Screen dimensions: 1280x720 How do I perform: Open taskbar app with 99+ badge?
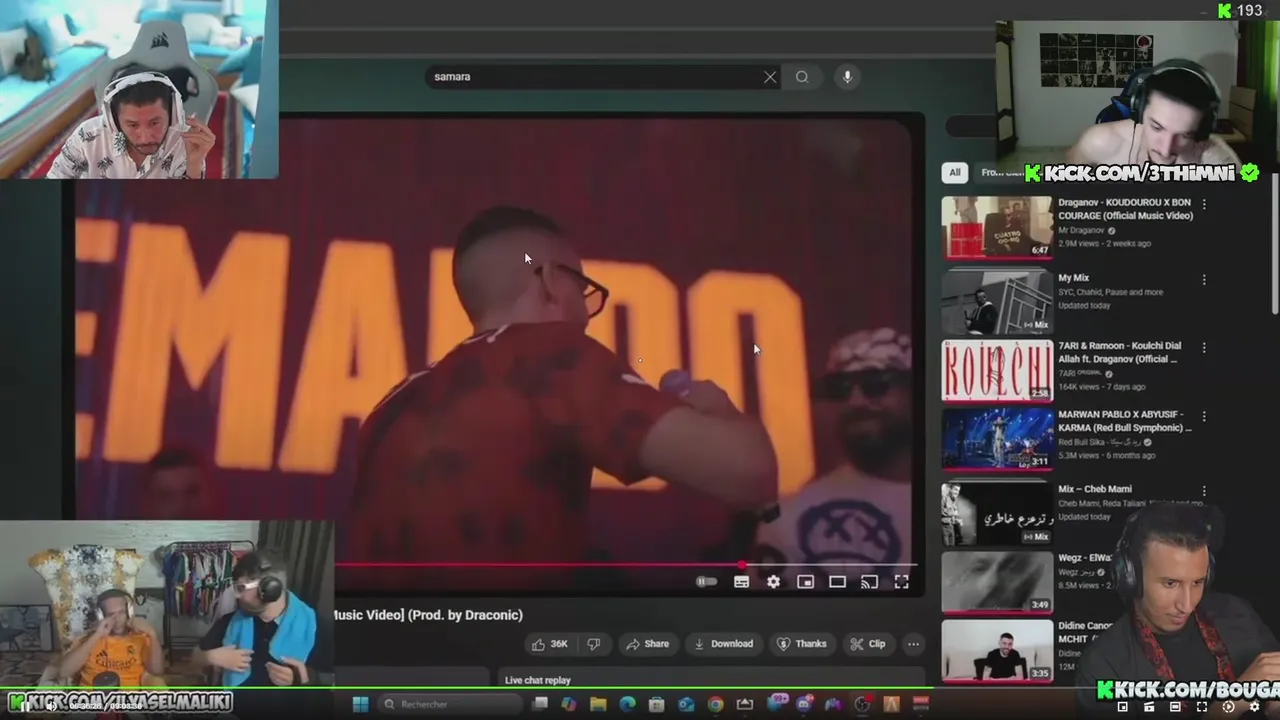point(777,703)
